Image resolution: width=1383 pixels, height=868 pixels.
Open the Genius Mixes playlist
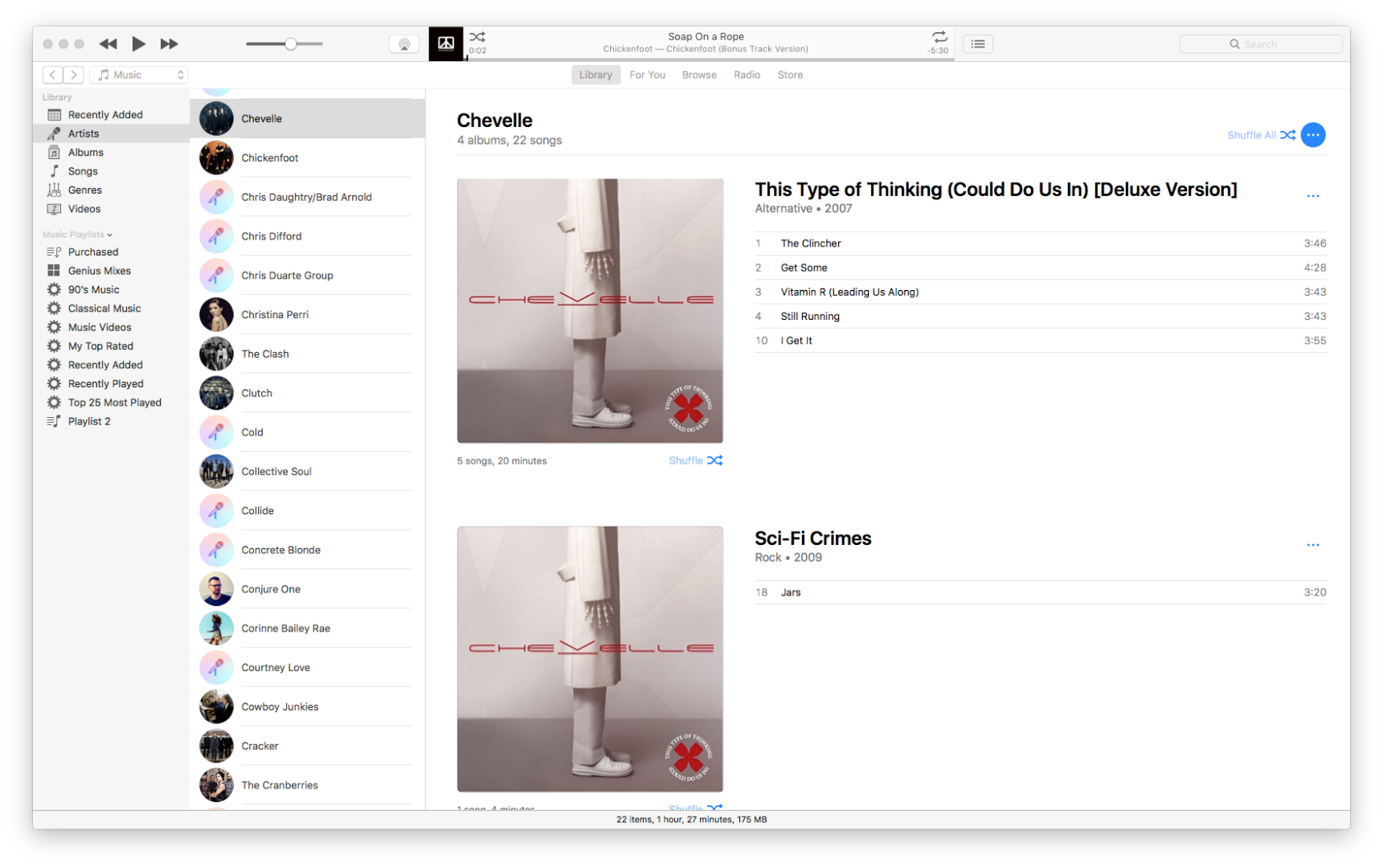[x=111, y=271]
